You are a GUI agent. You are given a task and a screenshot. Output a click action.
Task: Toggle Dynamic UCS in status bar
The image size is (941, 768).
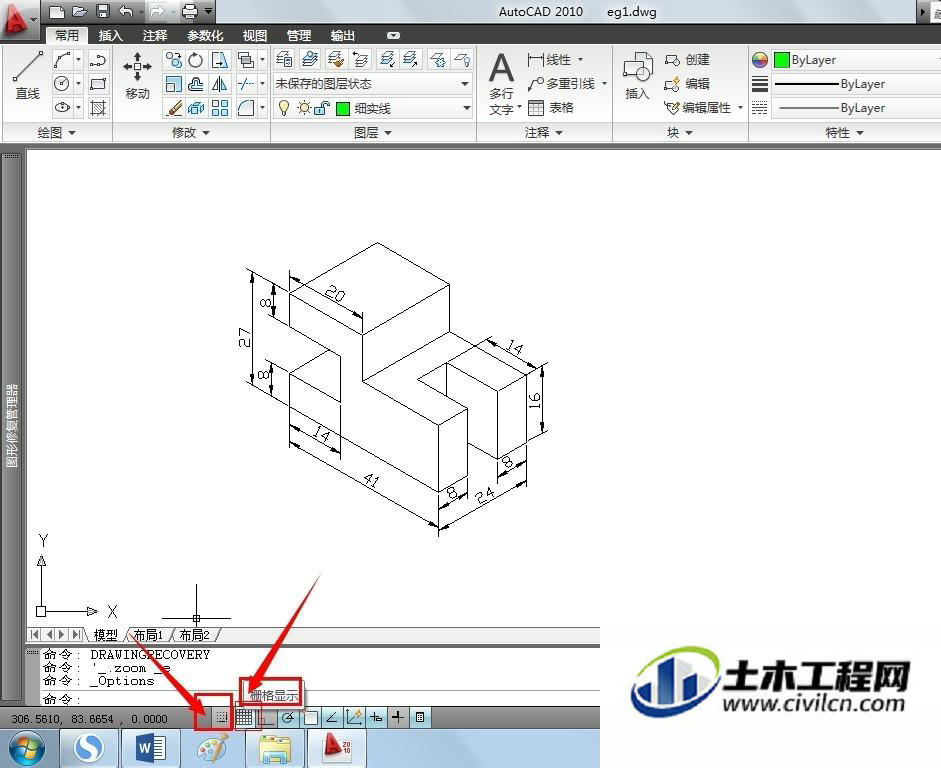coord(354,717)
